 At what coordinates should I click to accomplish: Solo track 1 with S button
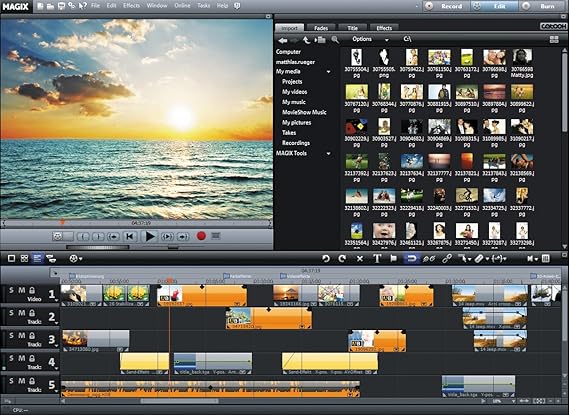pos(11,290)
